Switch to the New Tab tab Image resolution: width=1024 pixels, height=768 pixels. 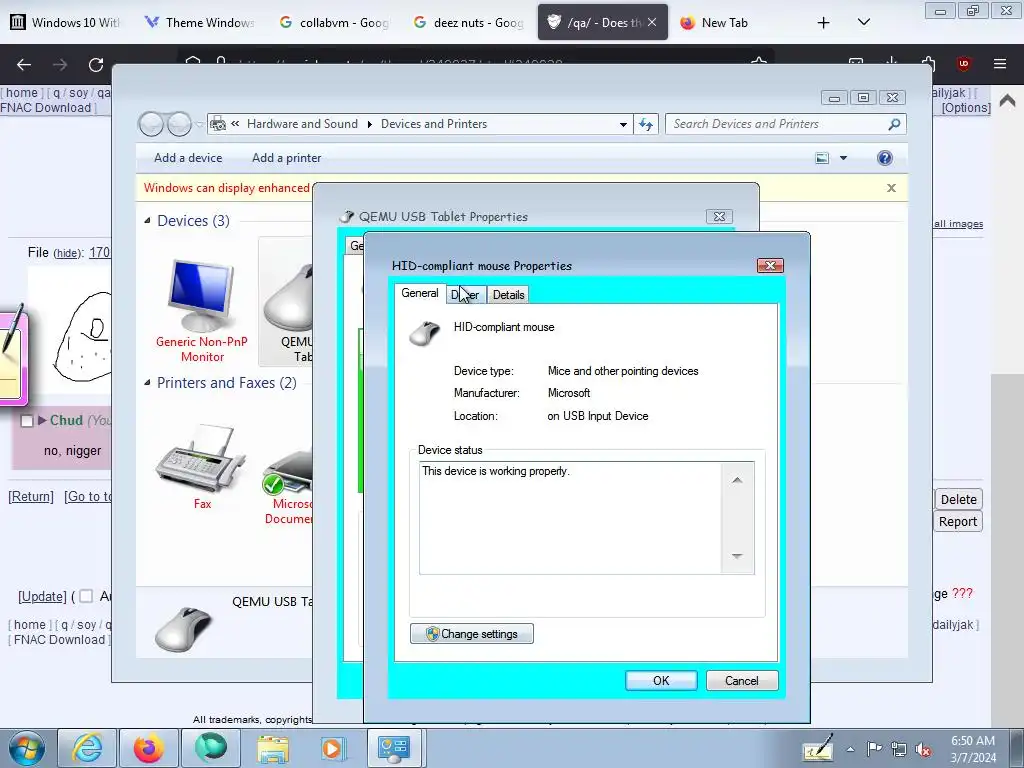[x=735, y=23]
